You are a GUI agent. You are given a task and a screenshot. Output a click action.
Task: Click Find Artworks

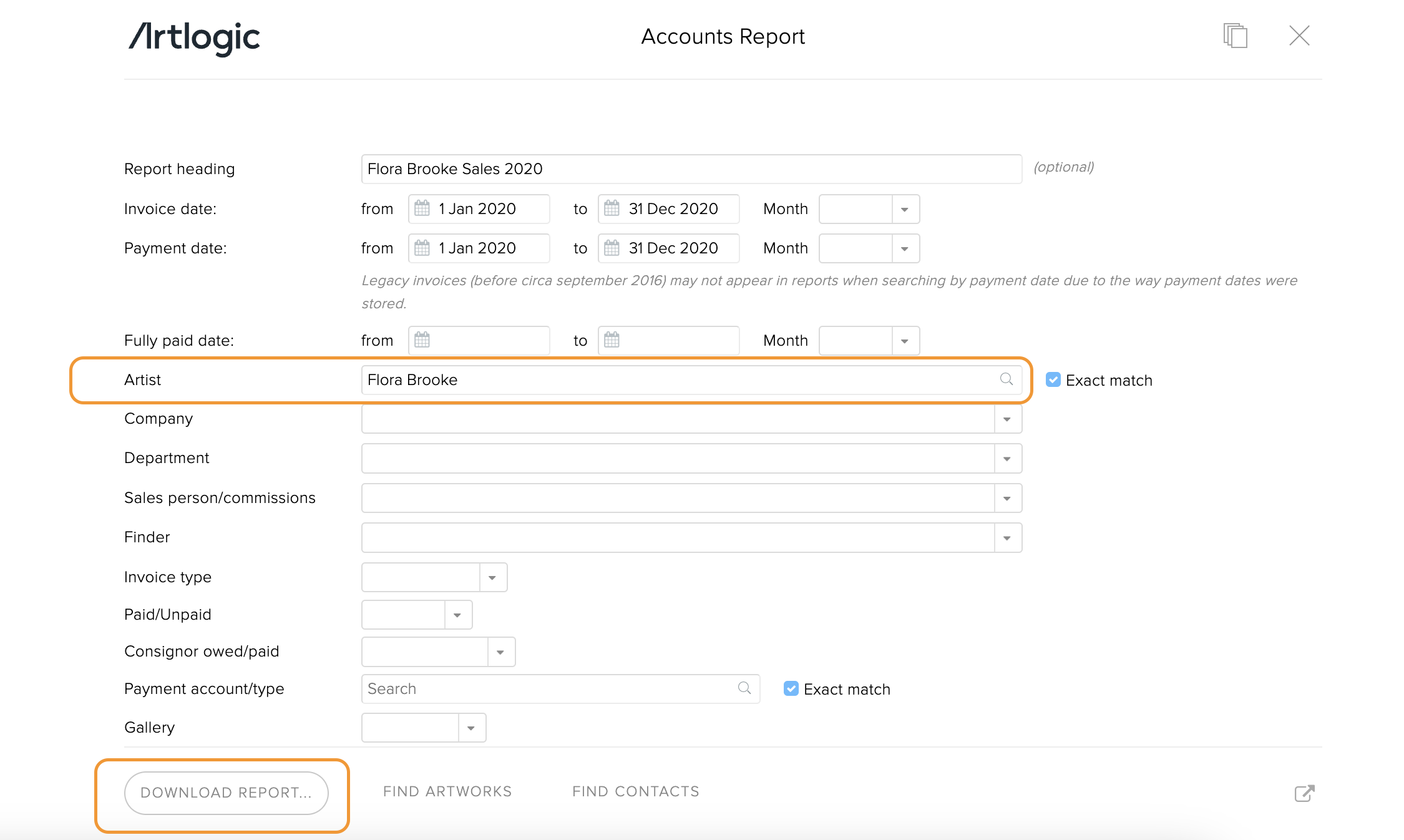pyautogui.click(x=447, y=791)
